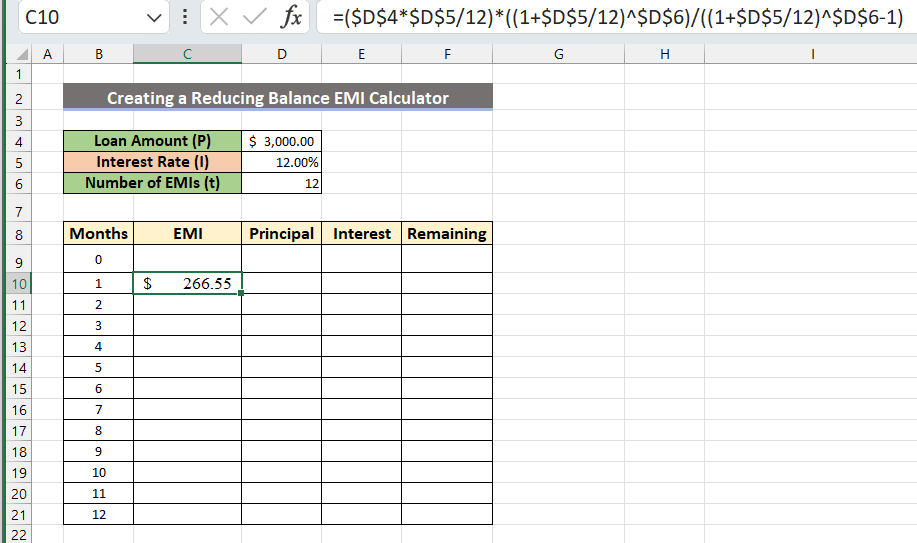Select column H header
Screen dimensions: 917x543
point(664,54)
